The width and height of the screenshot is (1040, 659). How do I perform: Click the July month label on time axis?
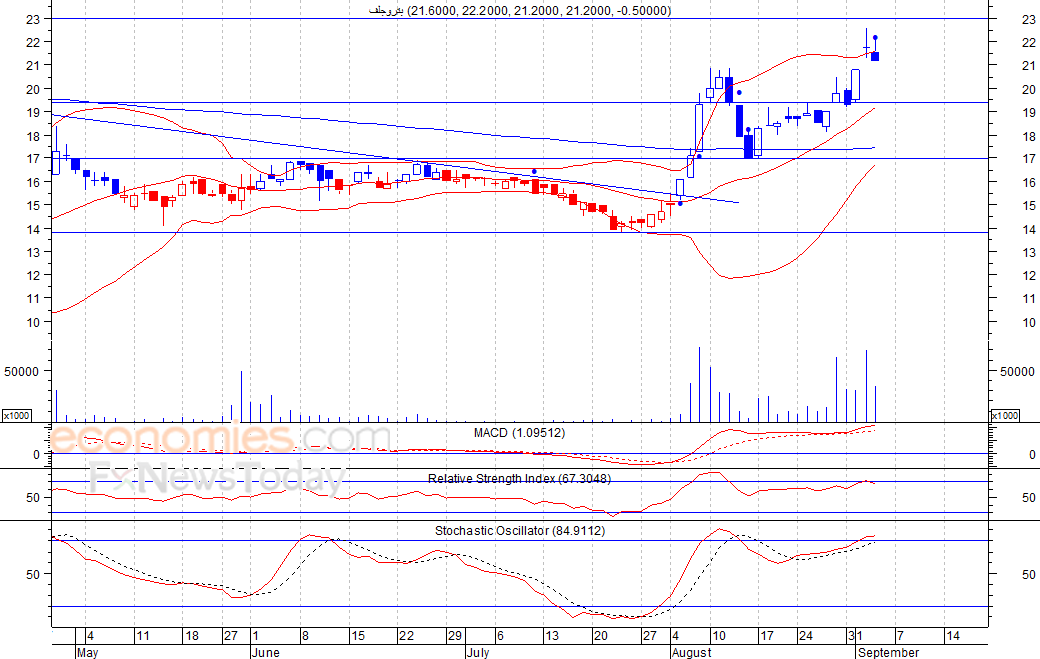[x=478, y=652]
